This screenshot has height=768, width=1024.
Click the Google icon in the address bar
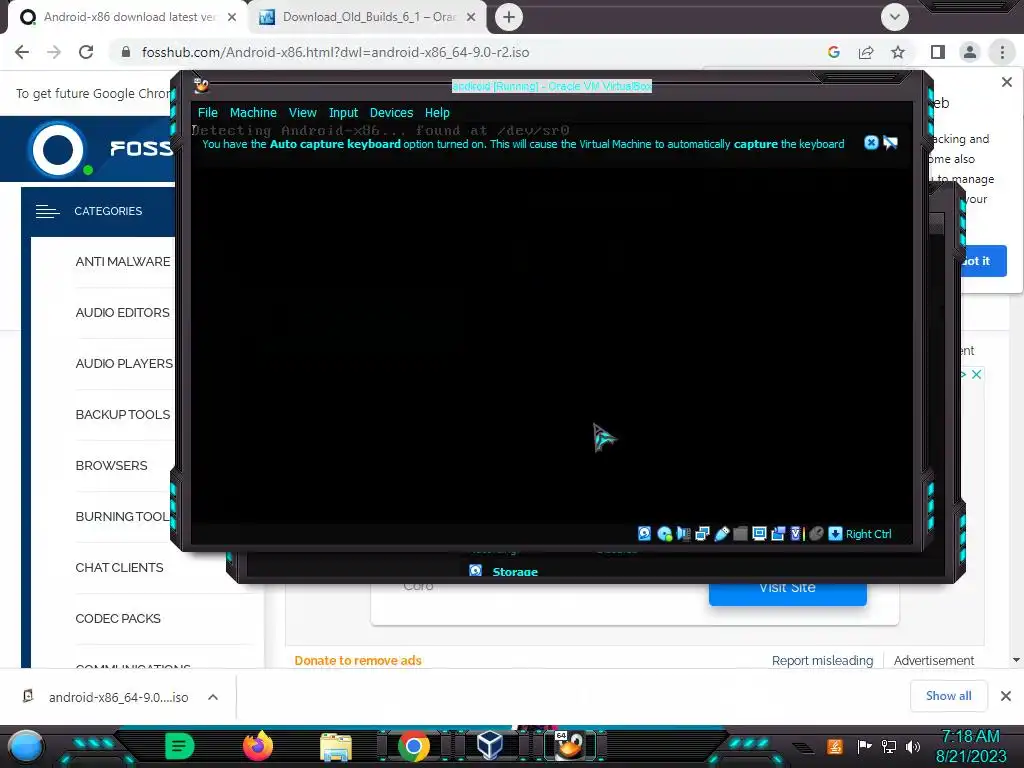pos(834,52)
